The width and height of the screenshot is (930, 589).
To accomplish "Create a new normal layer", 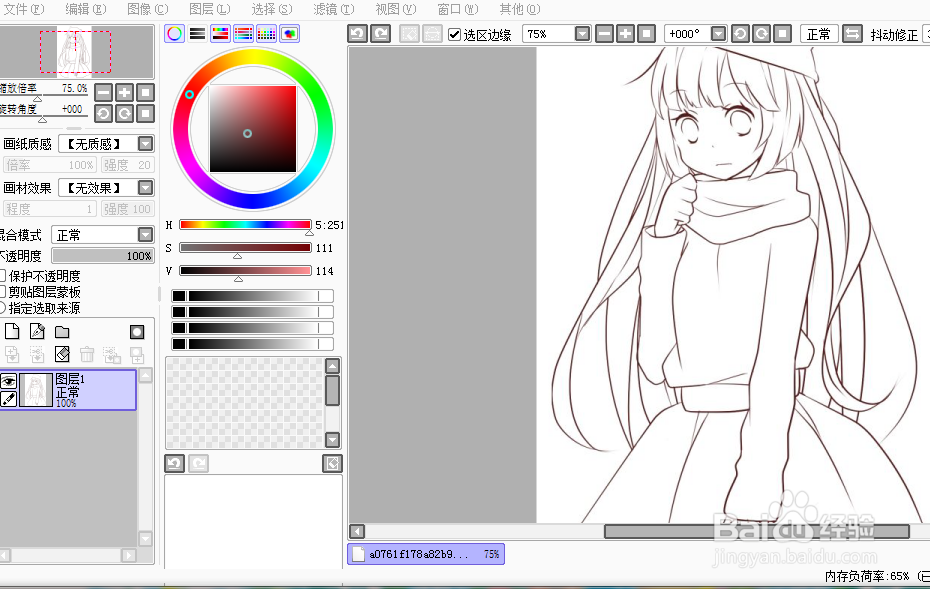I will coord(12,331).
